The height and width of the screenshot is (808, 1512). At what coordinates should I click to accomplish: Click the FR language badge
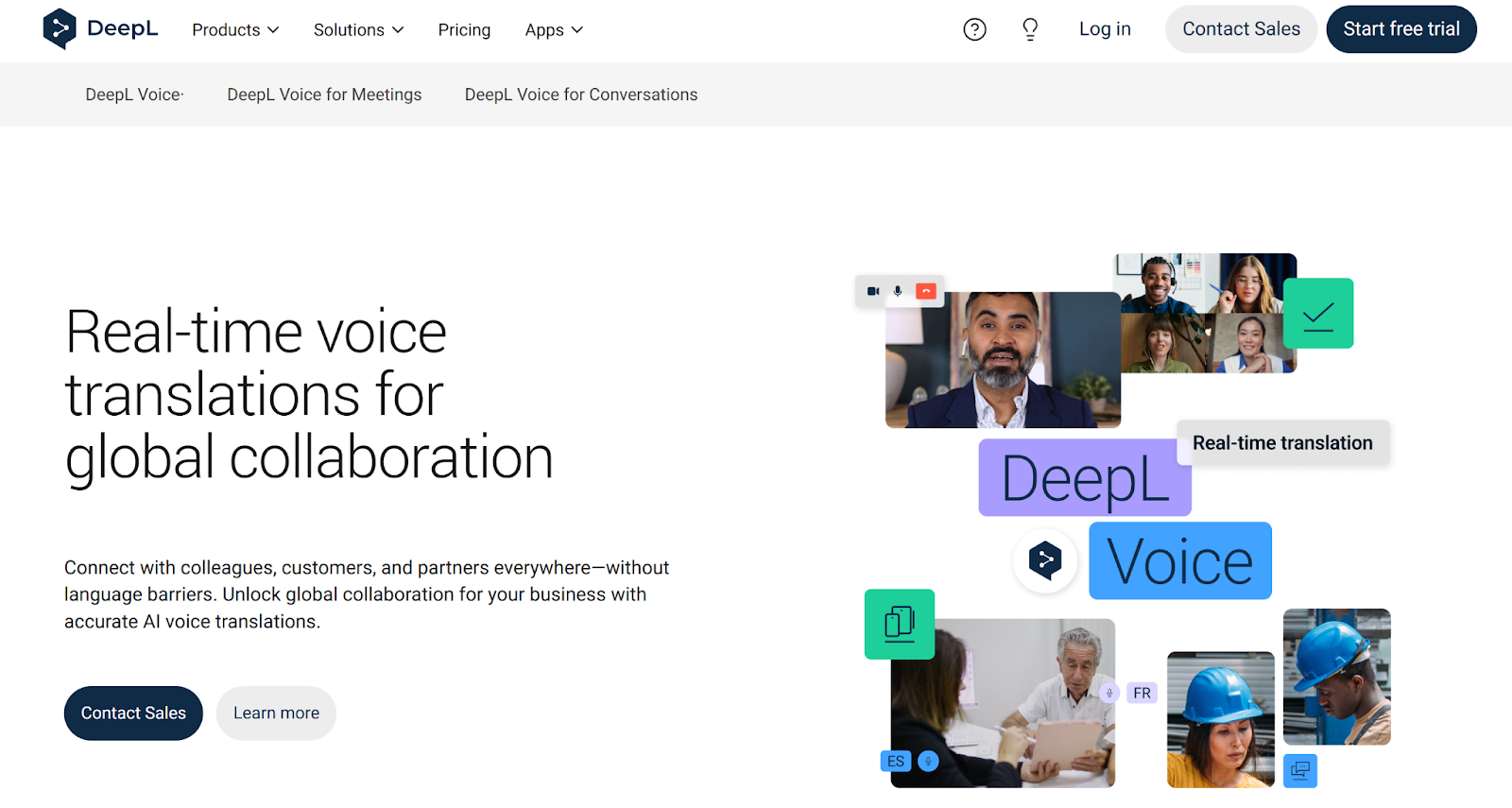point(1143,693)
